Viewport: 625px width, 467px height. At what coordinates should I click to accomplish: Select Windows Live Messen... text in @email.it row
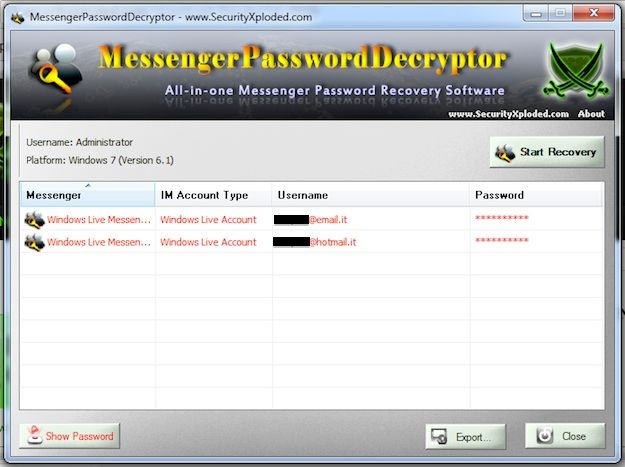coord(99,220)
